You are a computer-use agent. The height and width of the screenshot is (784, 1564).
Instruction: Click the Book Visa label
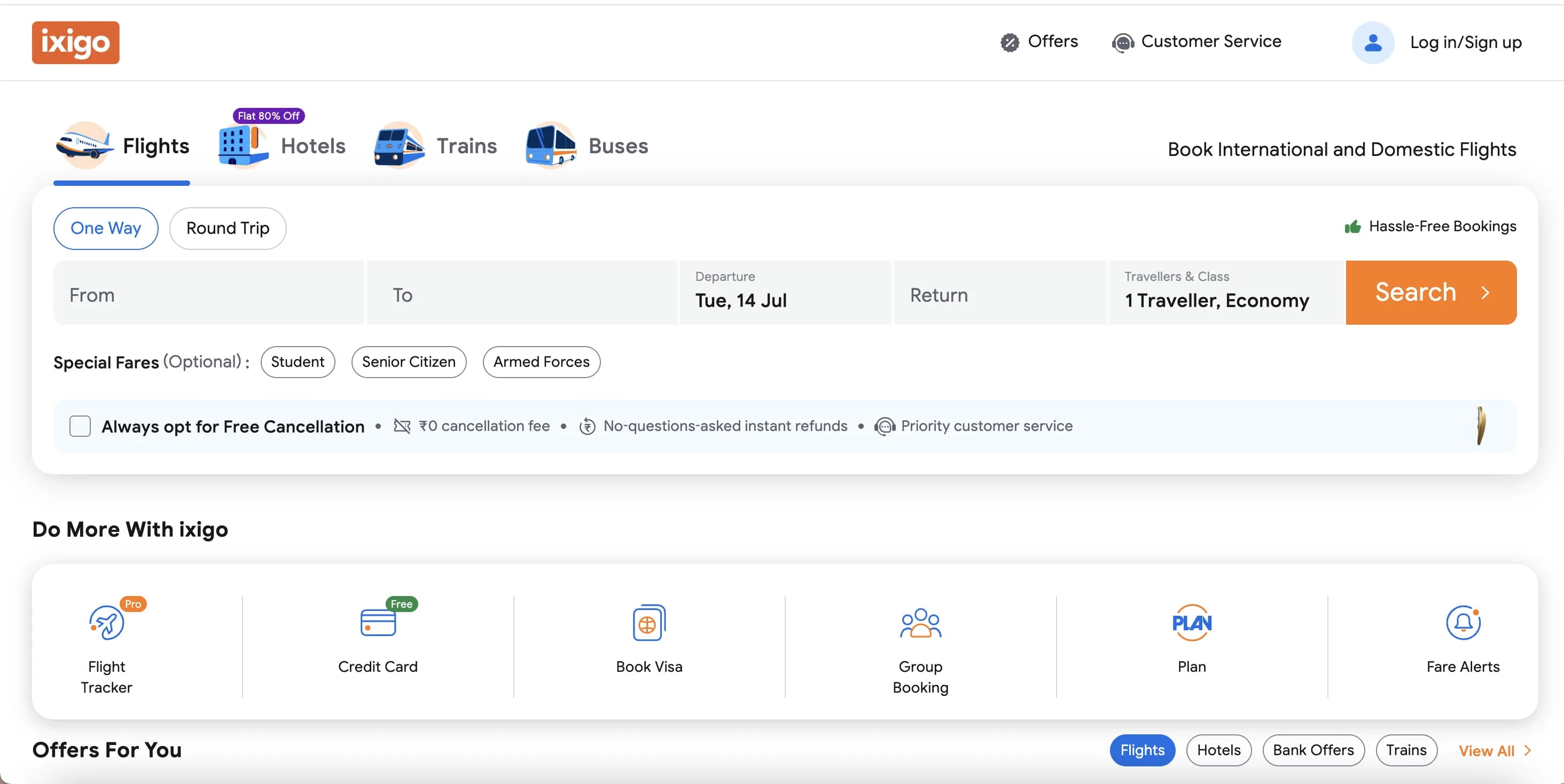coord(649,667)
